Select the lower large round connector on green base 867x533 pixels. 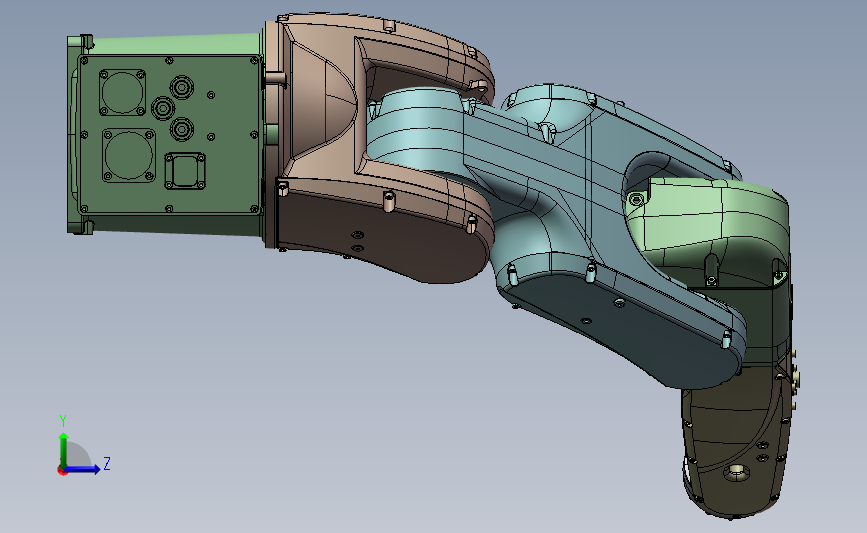129,155
